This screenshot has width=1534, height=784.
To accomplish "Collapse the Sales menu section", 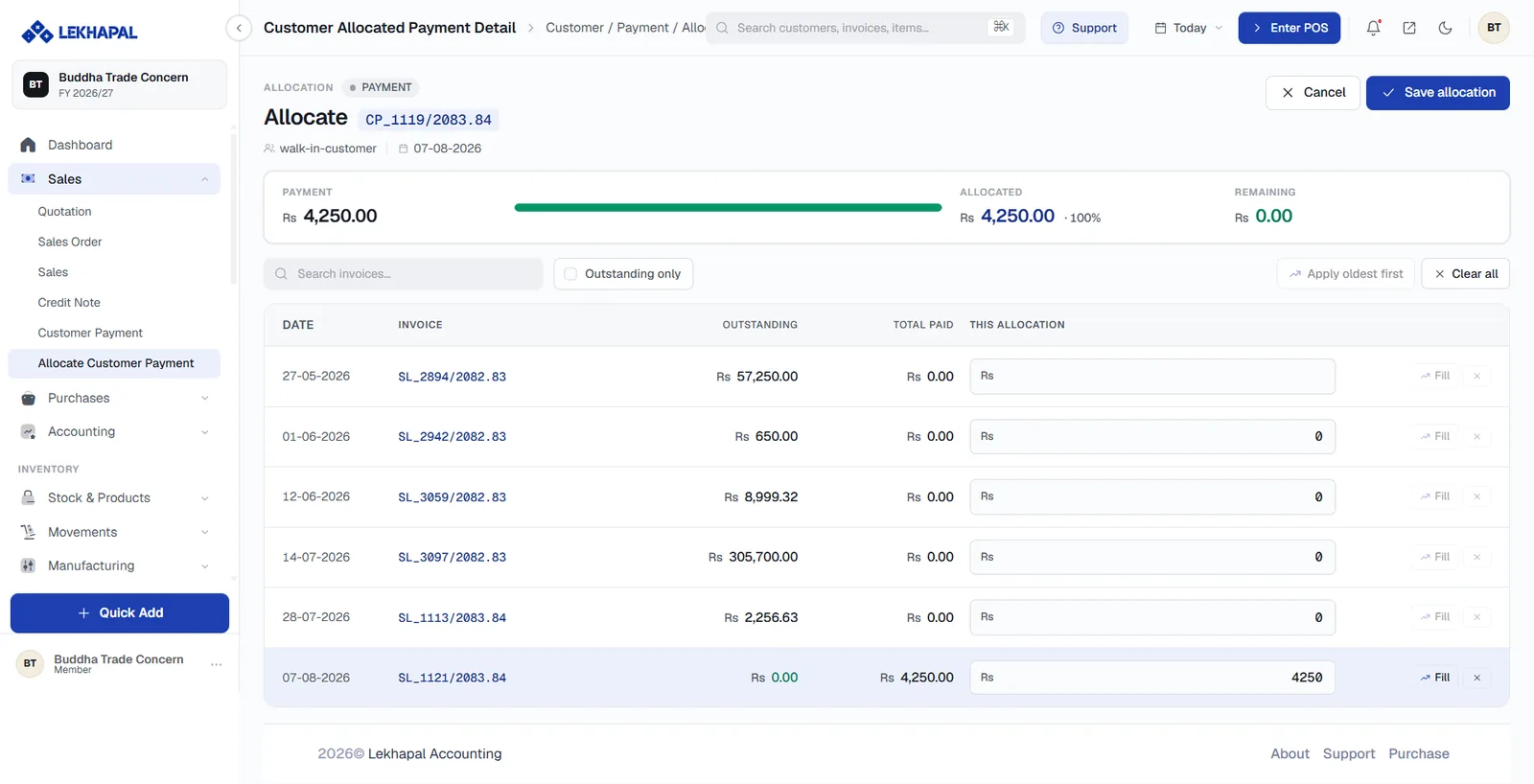I will (x=204, y=179).
